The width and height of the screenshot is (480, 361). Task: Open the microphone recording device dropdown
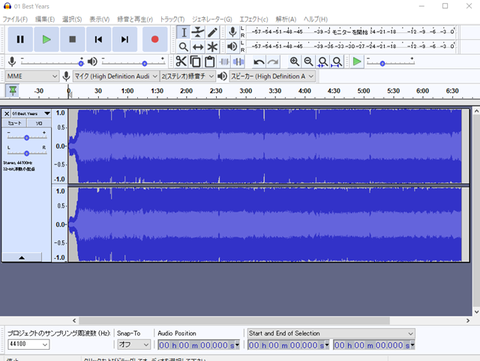tap(115, 76)
